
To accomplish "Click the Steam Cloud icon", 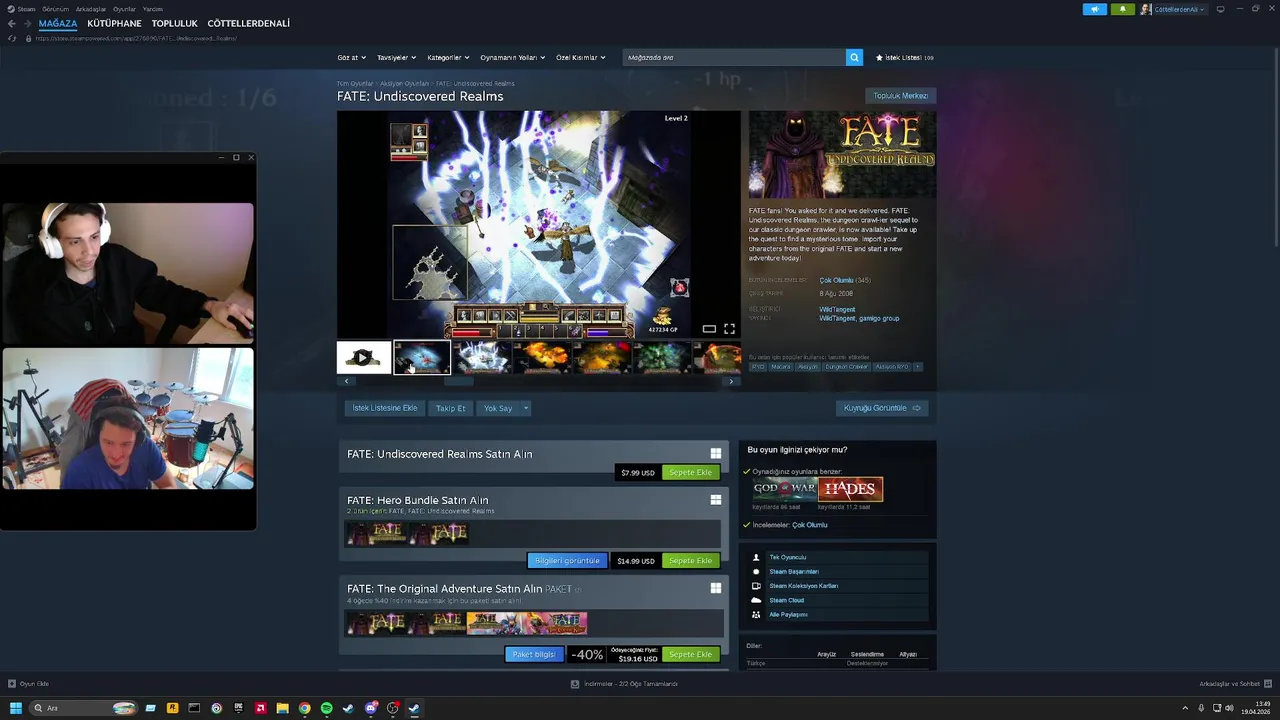I will [x=756, y=600].
